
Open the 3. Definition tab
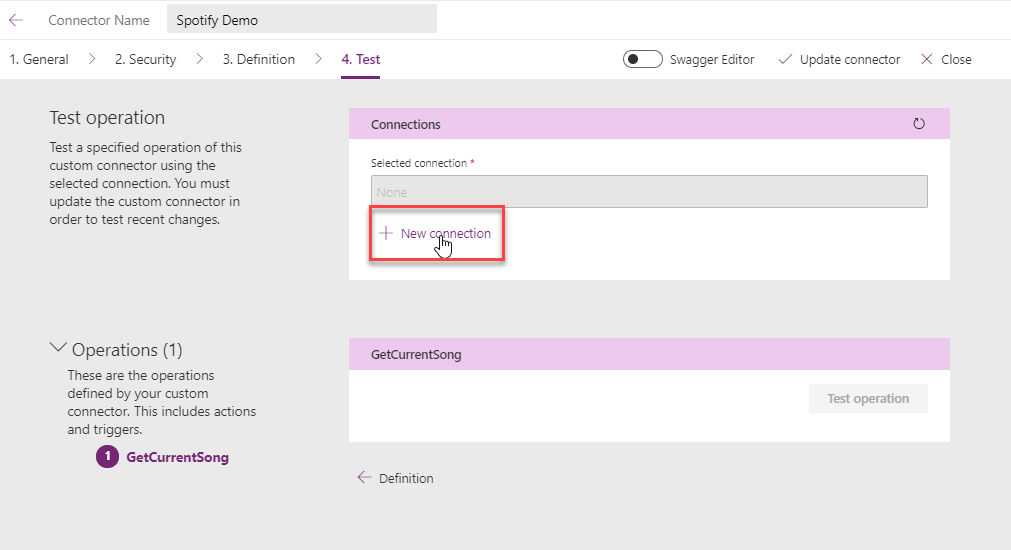[258, 59]
